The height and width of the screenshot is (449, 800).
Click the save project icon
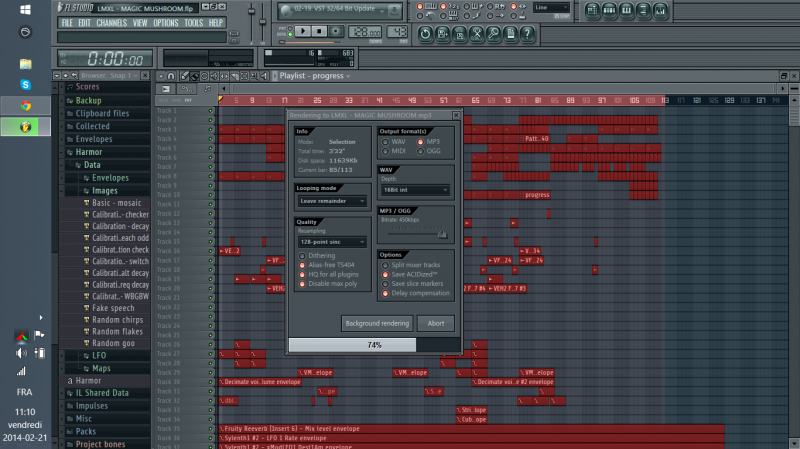point(442,34)
